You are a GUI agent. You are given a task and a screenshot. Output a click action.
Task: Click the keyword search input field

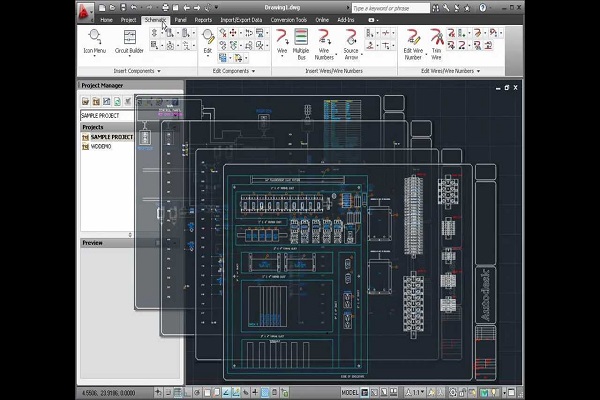pyautogui.click(x=391, y=7)
